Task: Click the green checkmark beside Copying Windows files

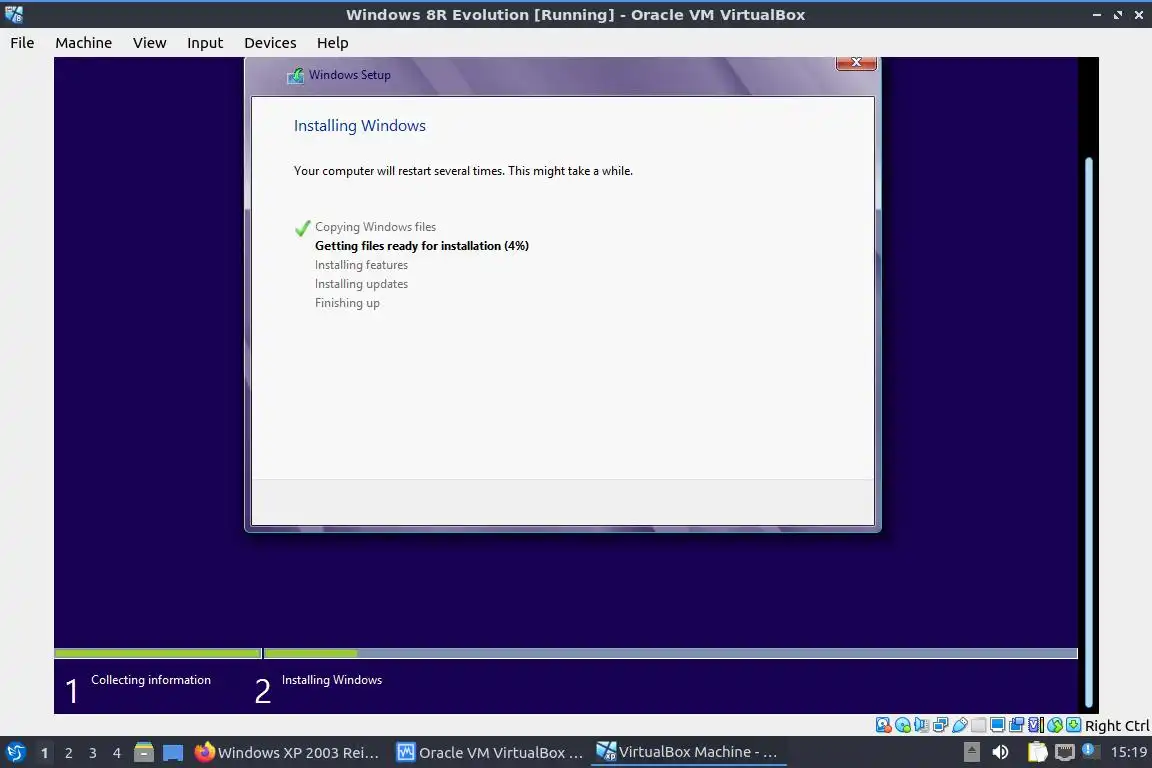Action: tap(302, 228)
